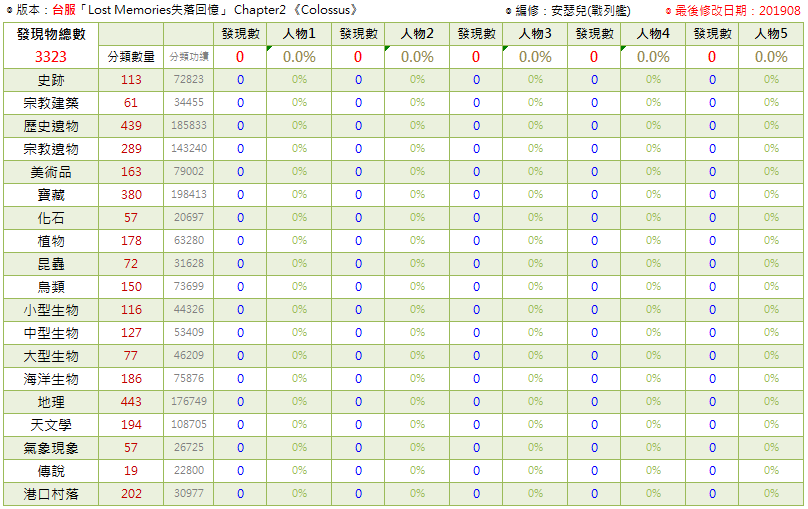Click the 人物4 header cell
This screenshot has height=509, width=808.
(653, 34)
